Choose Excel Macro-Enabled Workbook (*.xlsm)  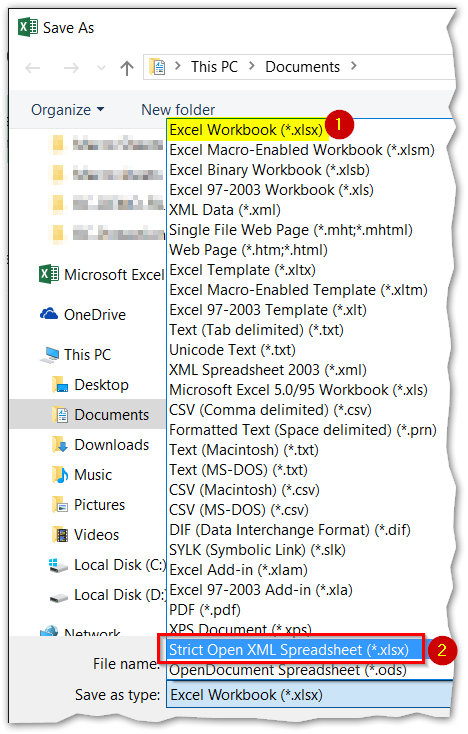[302, 150]
